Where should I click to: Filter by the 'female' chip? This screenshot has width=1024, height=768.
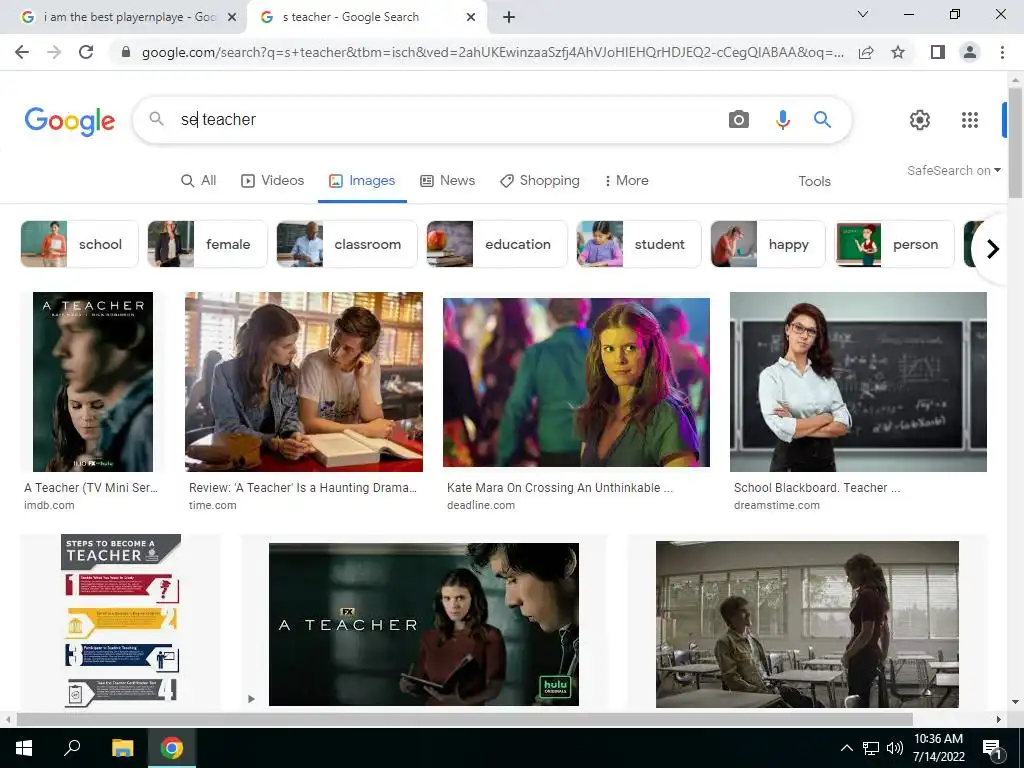click(207, 244)
